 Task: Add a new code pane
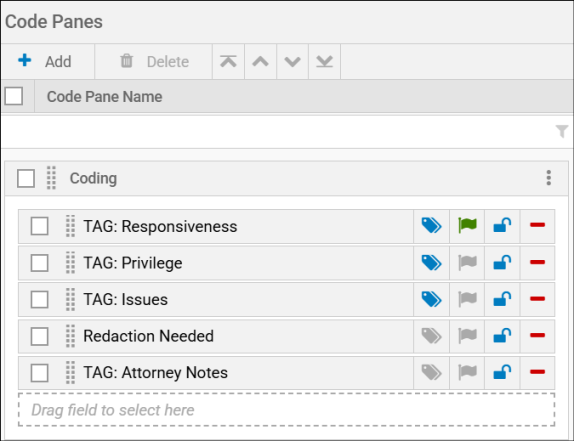click(45, 61)
